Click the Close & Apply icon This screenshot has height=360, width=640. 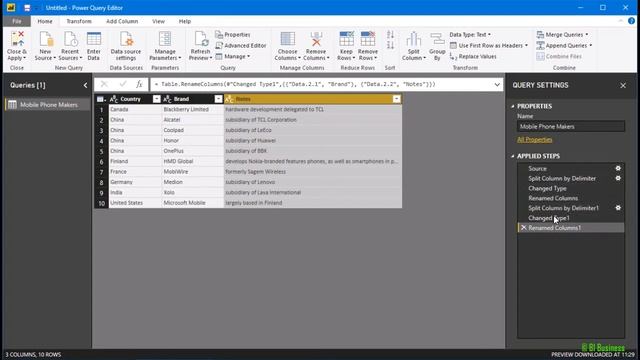[x=17, y=40]
